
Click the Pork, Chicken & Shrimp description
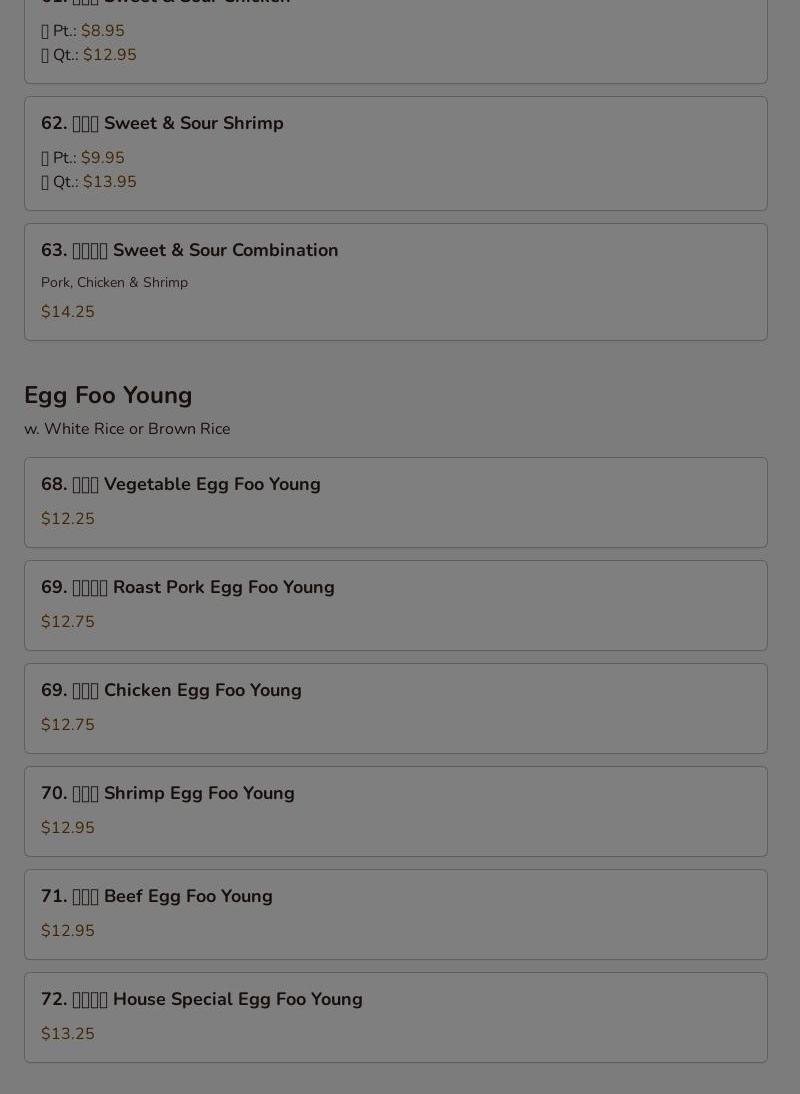(x=114, y=283)
